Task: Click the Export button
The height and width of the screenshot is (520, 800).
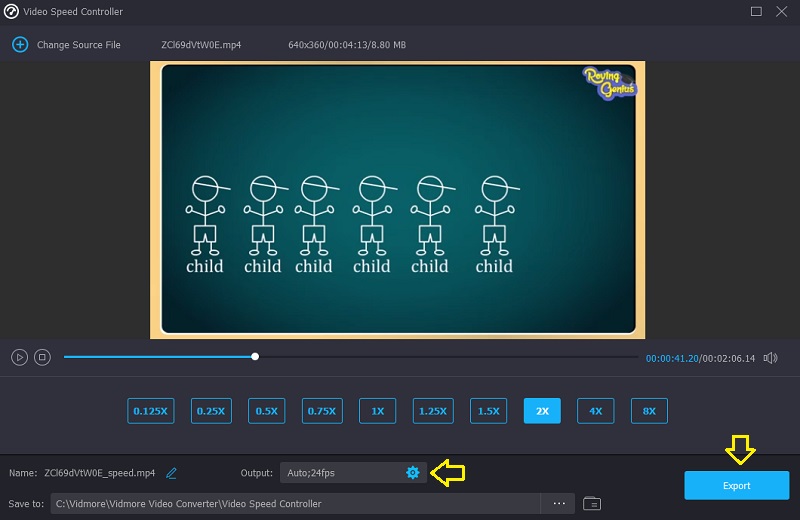Action: point(736,486)
